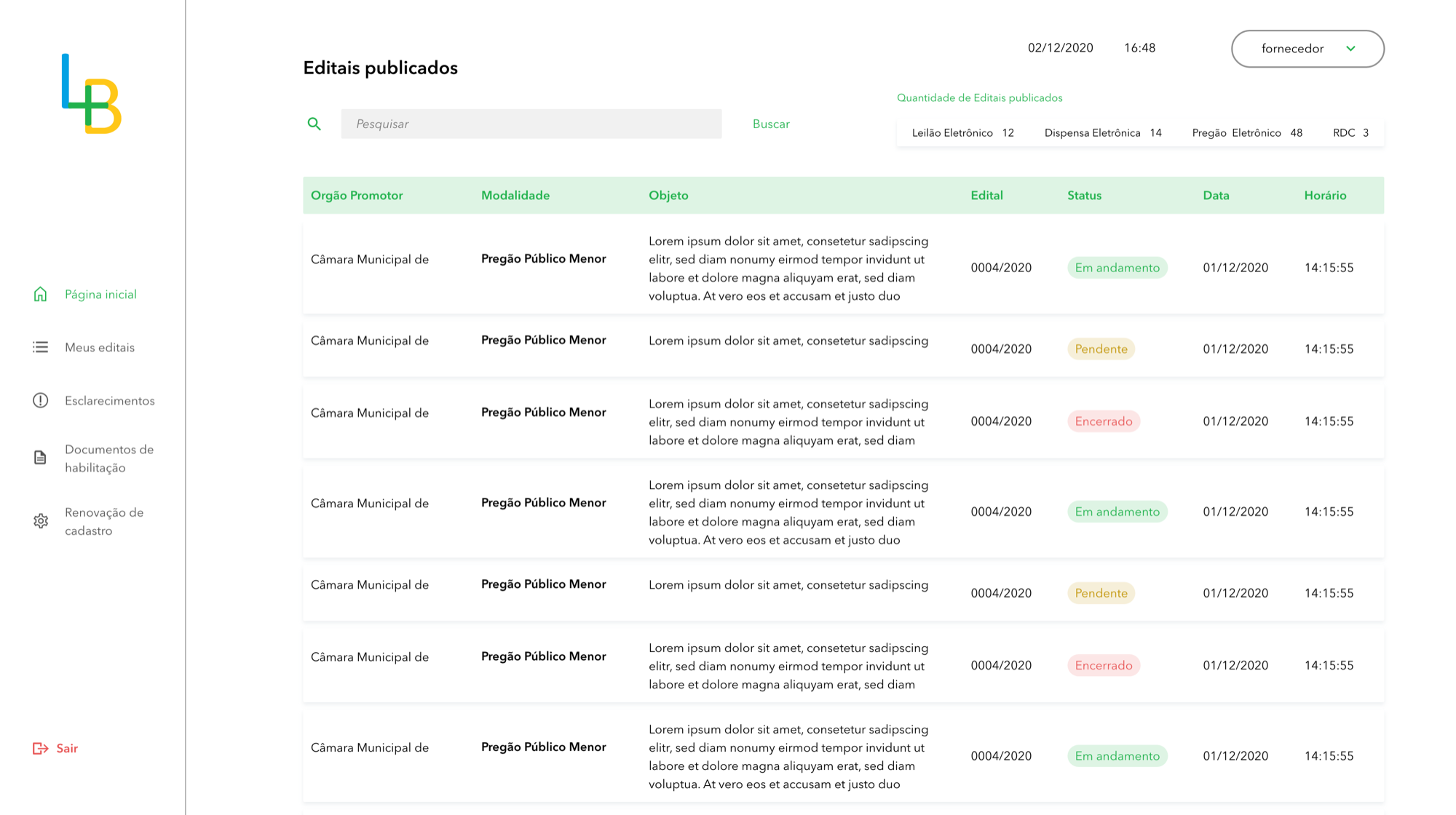Click the Status column header
The width and height of the screenshot is (1456, 815).
[x=1084, y=195]
